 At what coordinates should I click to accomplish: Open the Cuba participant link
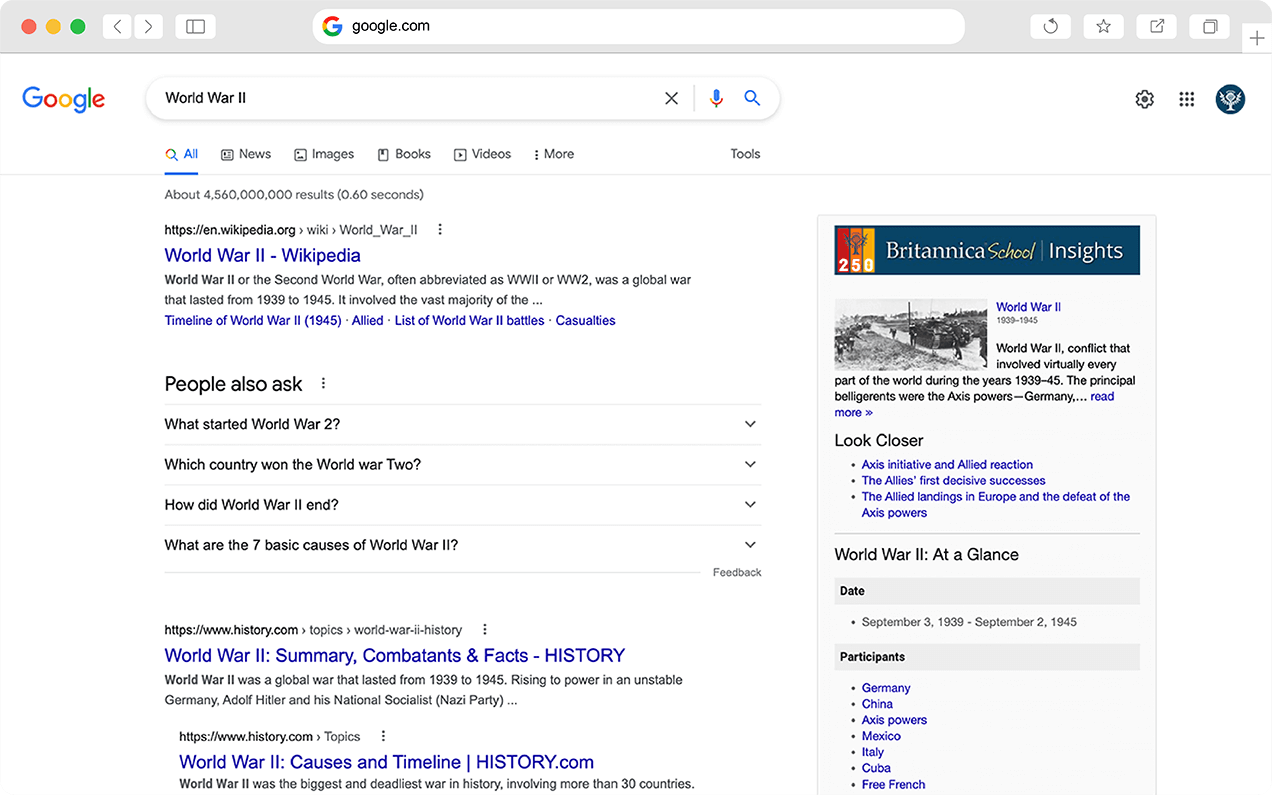click(x=876, y=768)
